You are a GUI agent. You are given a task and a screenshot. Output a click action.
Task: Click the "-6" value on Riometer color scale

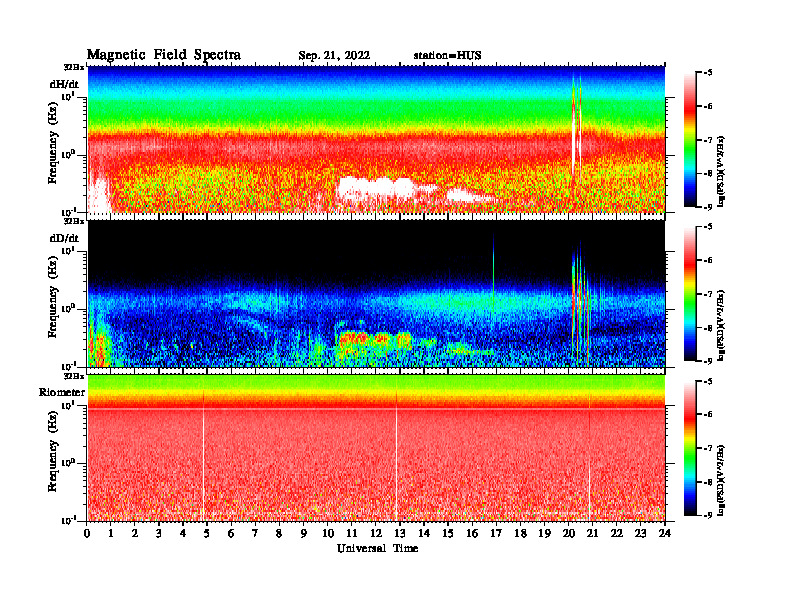click(x=708, y=415)
